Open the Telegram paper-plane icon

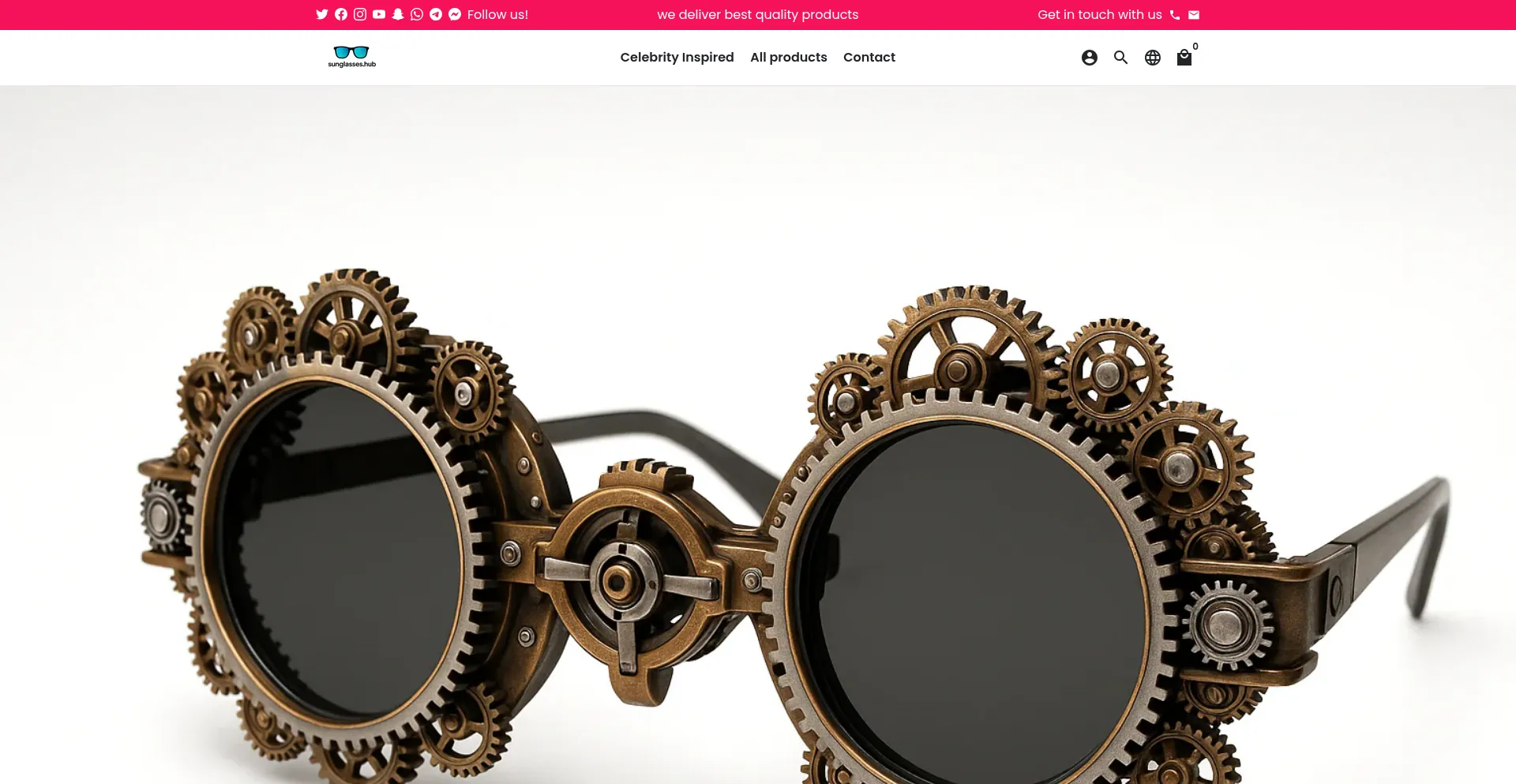436,14
